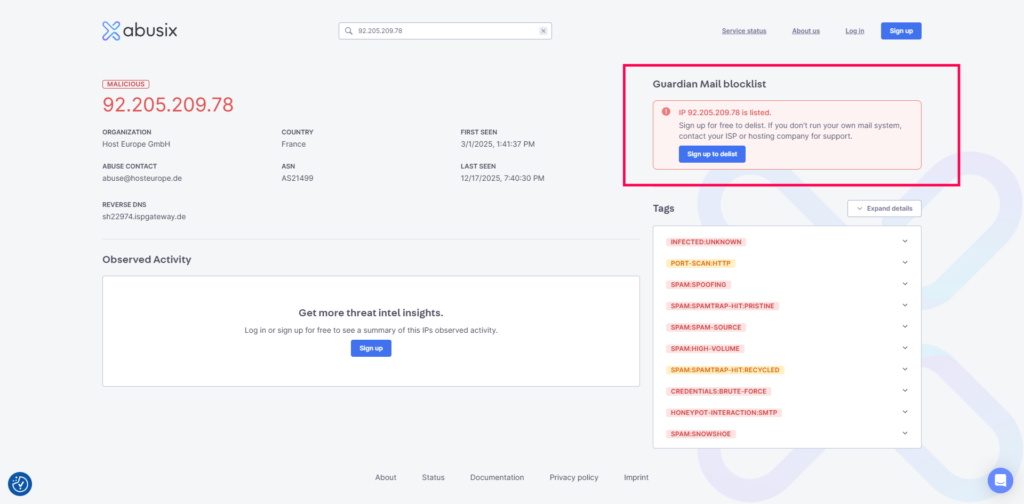Click the Abusix logo
Screen dimensions: 1024x504
coord(139,31)
